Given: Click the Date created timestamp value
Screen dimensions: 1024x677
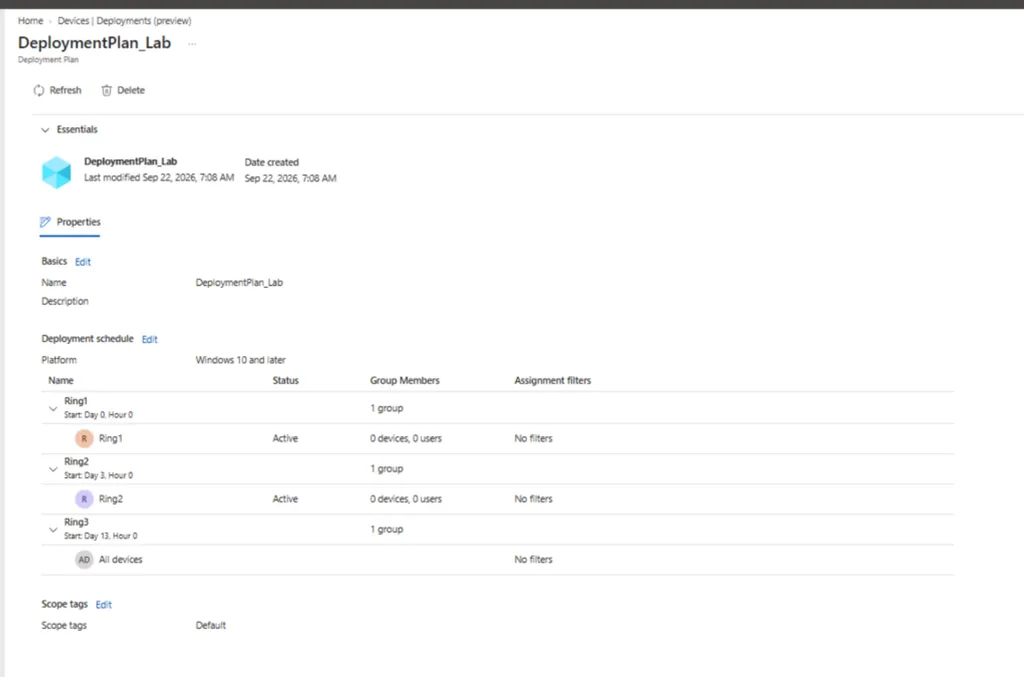Looking at the screenshot, I should click(x=291, y=178).
